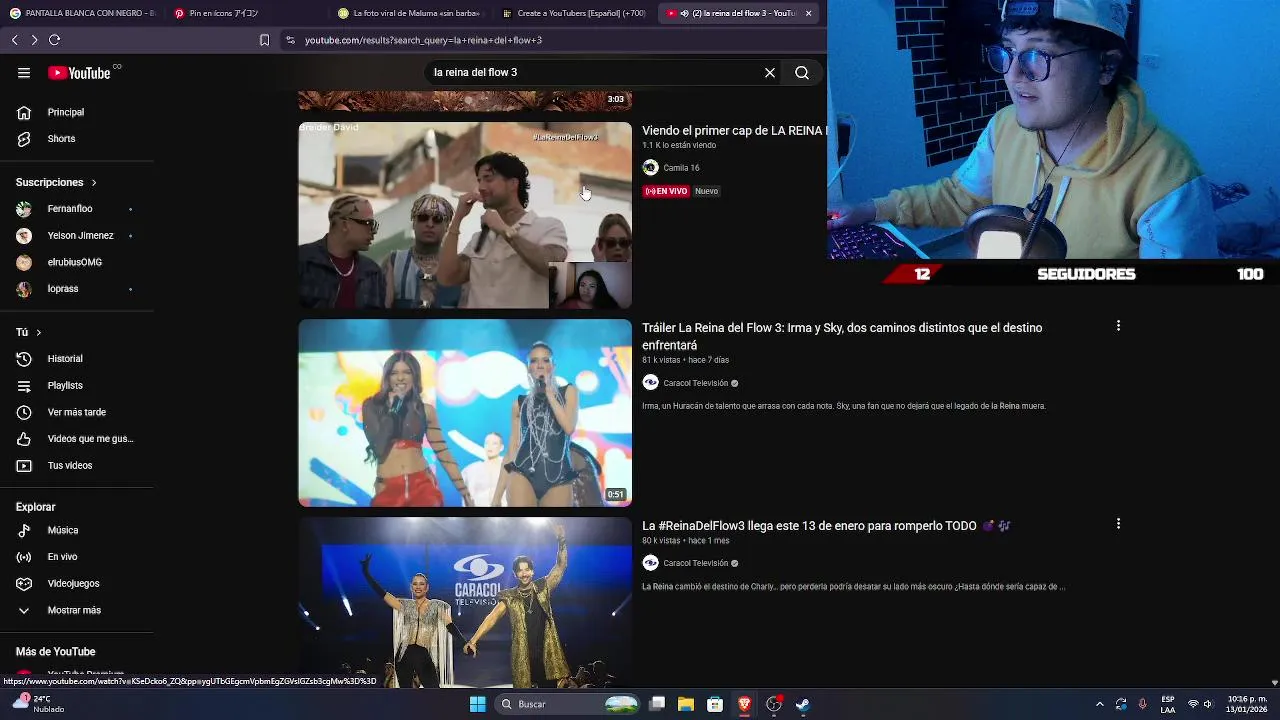Open Steam from taskbar
This screenshot has width=1280, height=720.
coord(803,704)
